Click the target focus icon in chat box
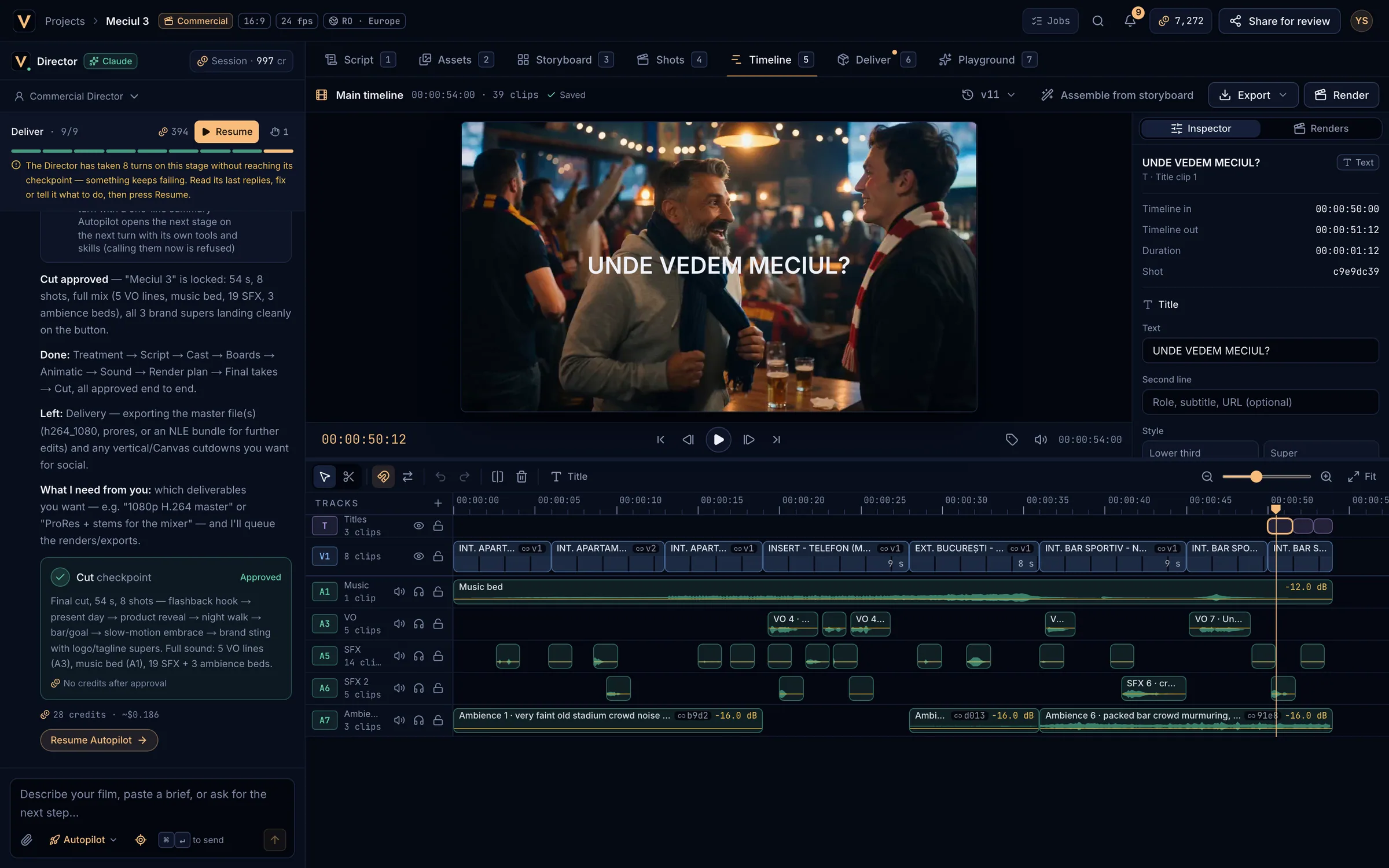Screen dimensions: 1389x868 coord(141,840)
